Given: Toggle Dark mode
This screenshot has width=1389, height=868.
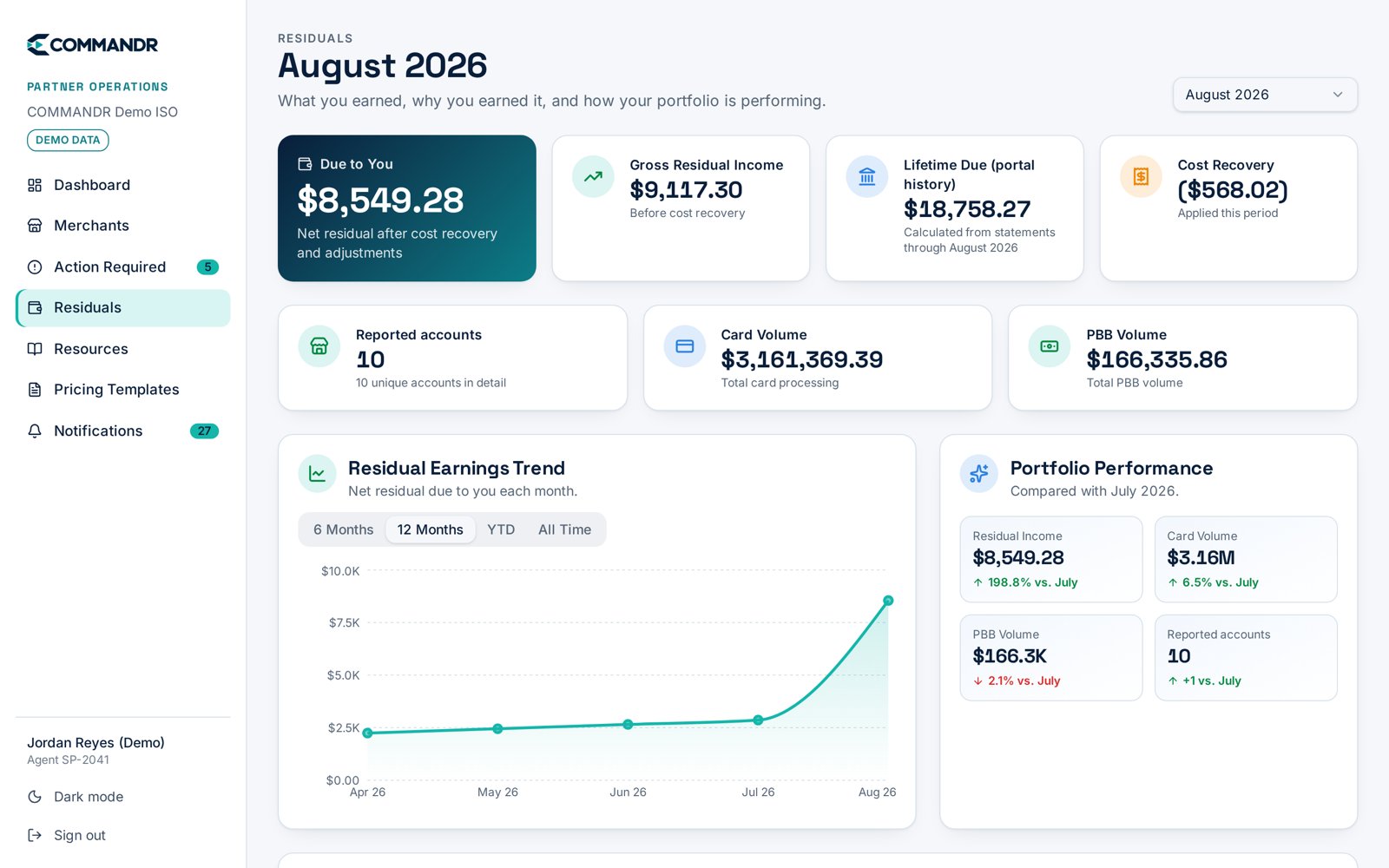Looking at the screenshot, I should [122, 797].
